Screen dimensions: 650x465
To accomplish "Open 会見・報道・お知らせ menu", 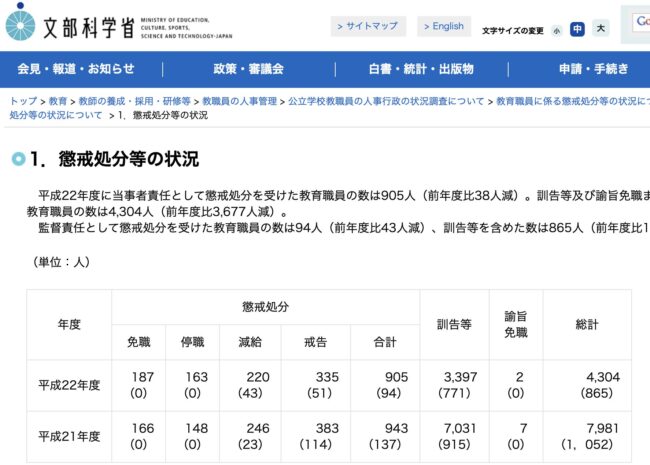I will [75, 69].
